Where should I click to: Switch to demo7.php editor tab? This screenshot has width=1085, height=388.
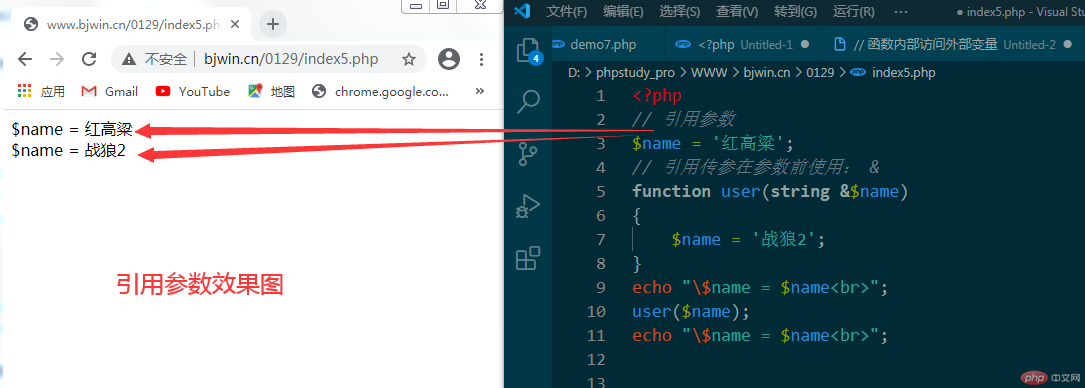(x=602, y=44)
